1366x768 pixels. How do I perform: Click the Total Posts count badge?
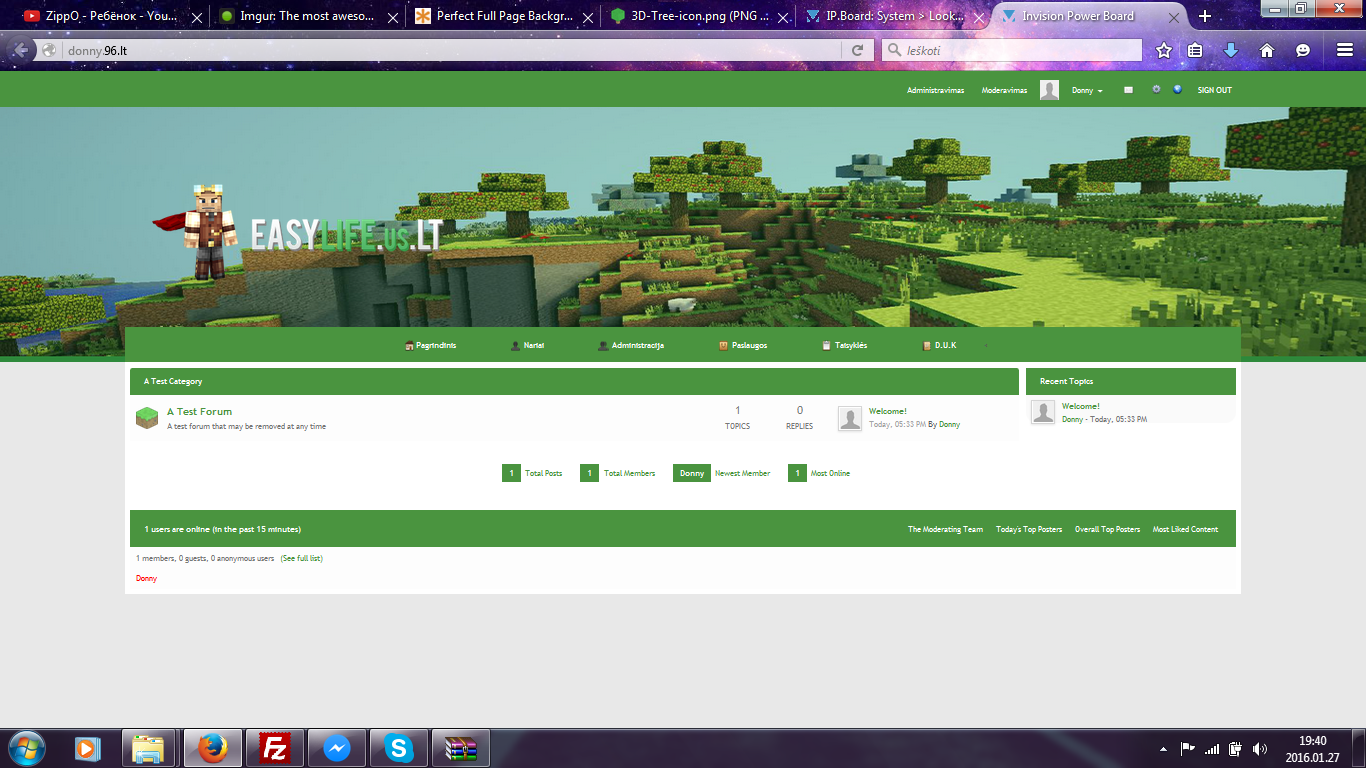(511, 473)
